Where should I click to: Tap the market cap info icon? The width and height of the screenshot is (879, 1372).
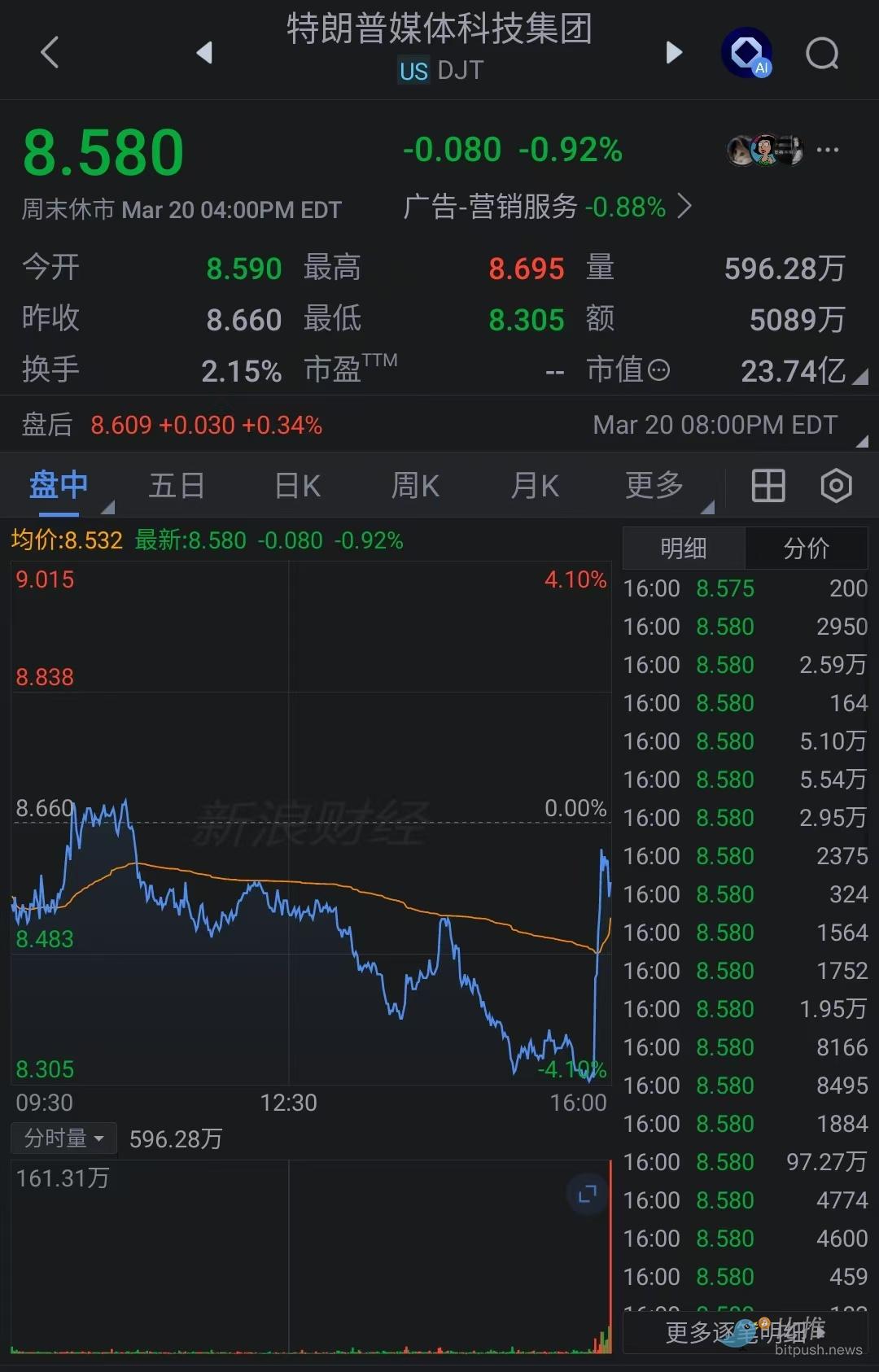point(658,371)
